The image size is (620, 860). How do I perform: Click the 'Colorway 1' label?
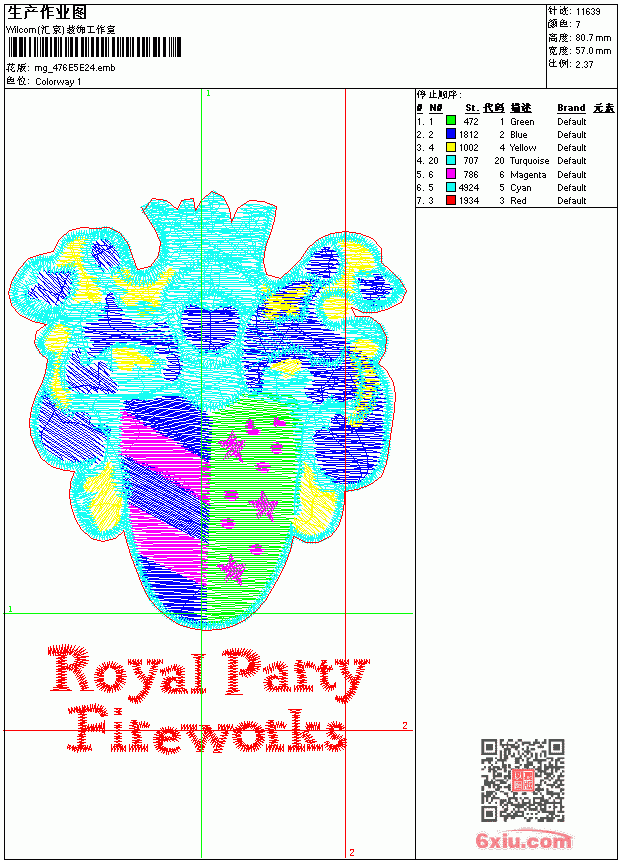58,82
